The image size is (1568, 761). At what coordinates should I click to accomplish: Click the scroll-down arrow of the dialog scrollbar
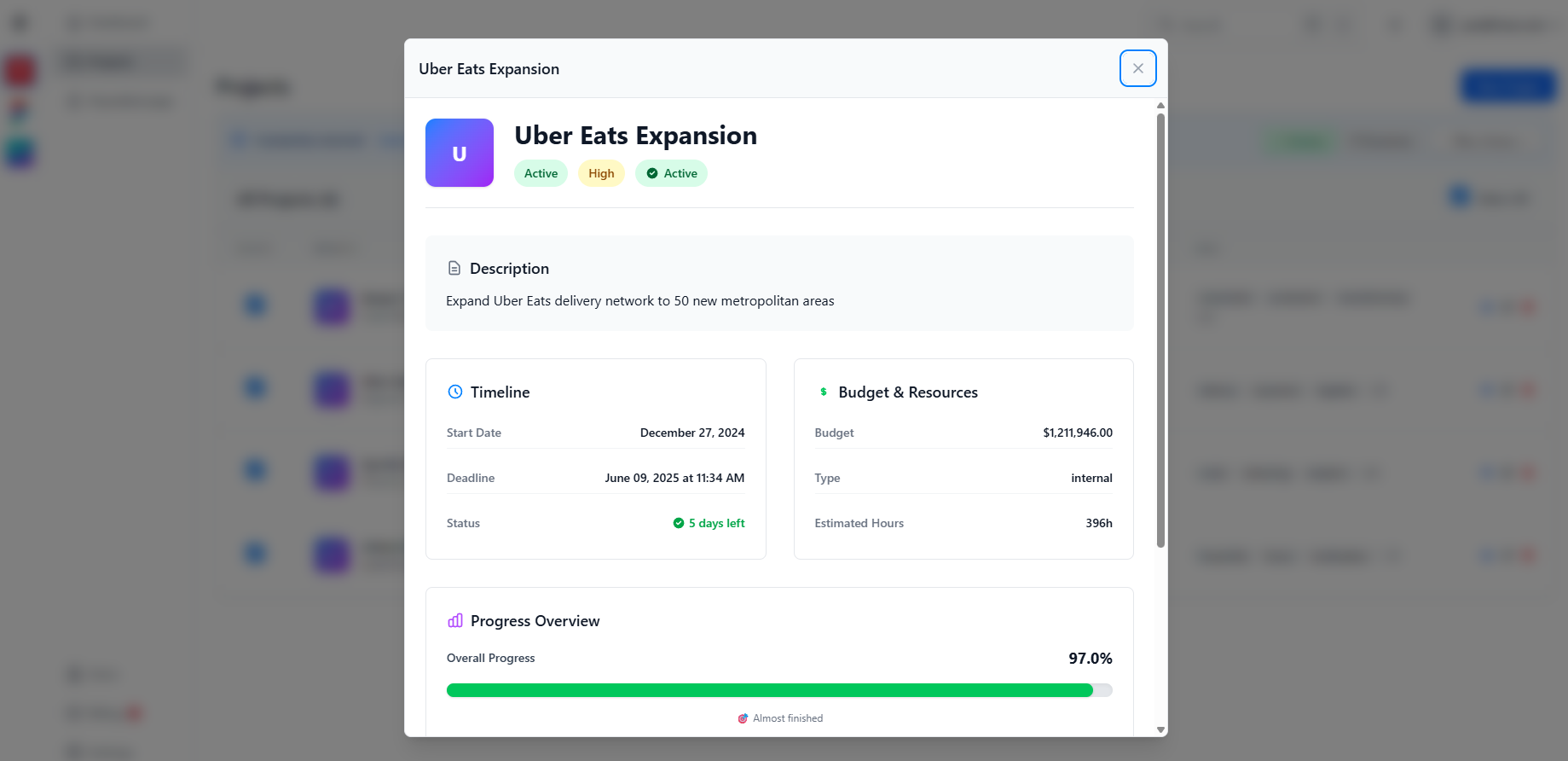tap(1160, 729)
